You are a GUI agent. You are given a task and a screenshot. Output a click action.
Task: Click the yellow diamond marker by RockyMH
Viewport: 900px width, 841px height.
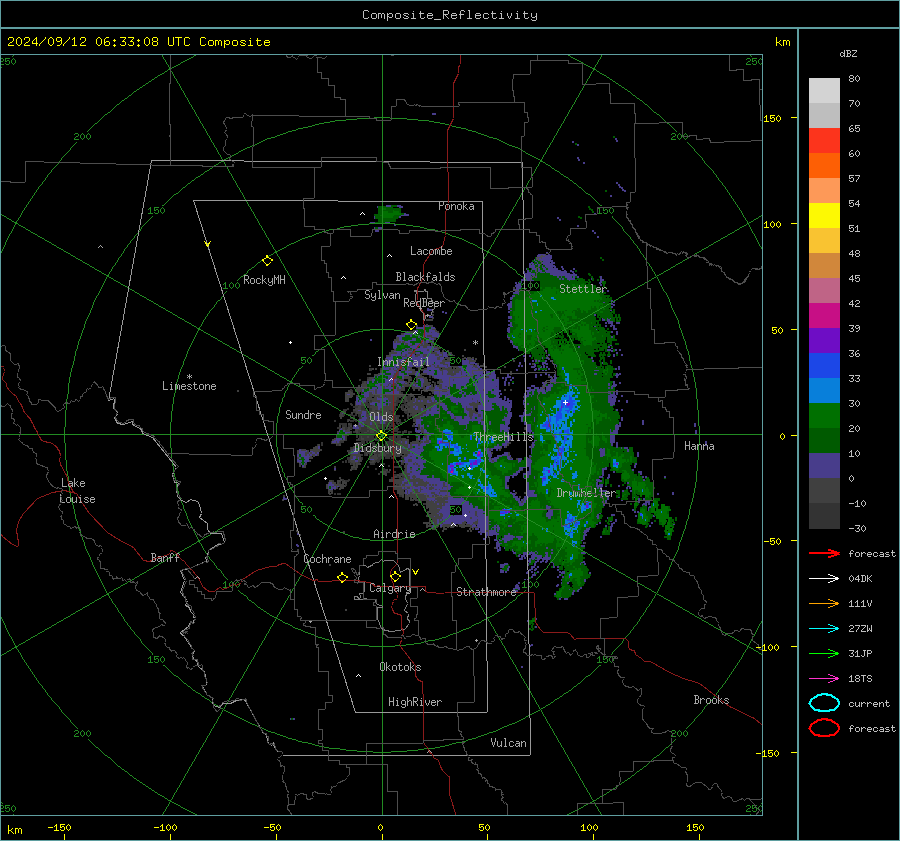pyautogui.click(x=267, y=261)
